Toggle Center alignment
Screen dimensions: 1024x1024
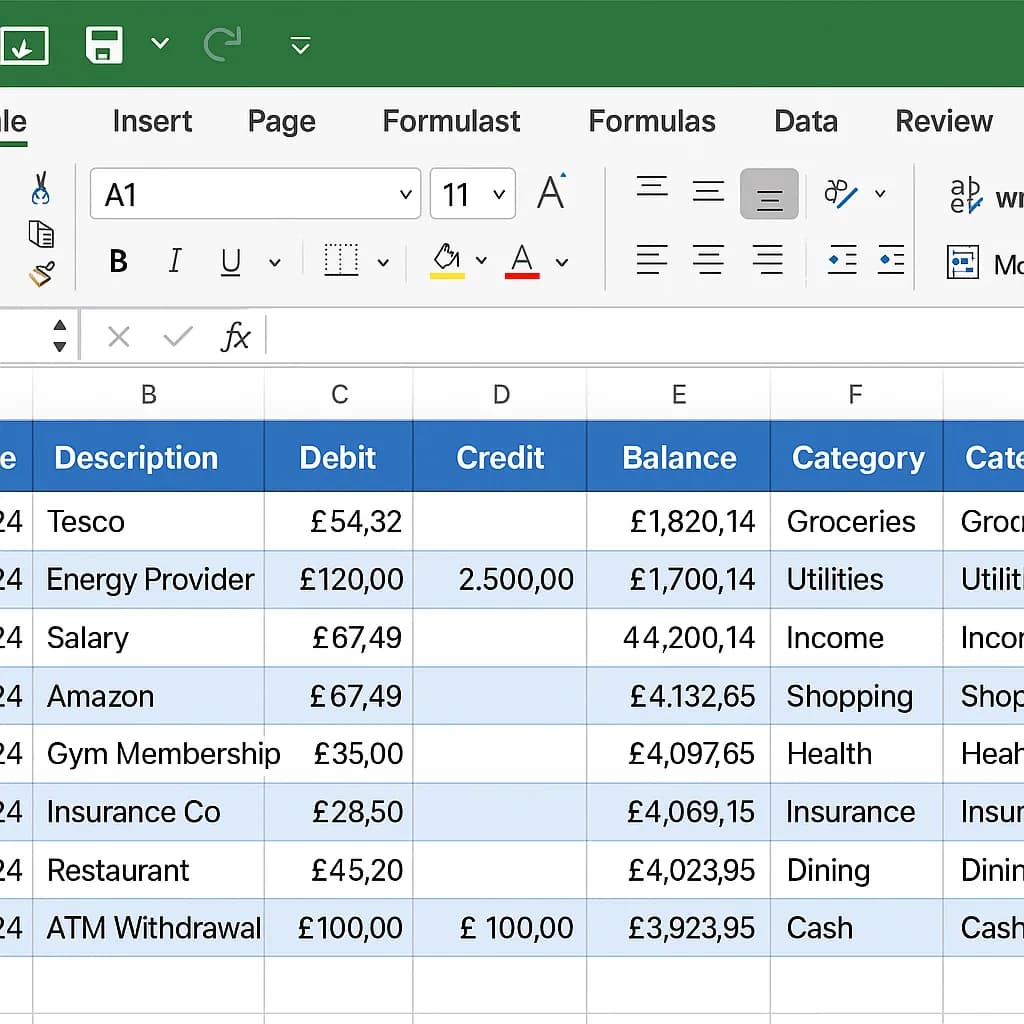coord(709,259)
